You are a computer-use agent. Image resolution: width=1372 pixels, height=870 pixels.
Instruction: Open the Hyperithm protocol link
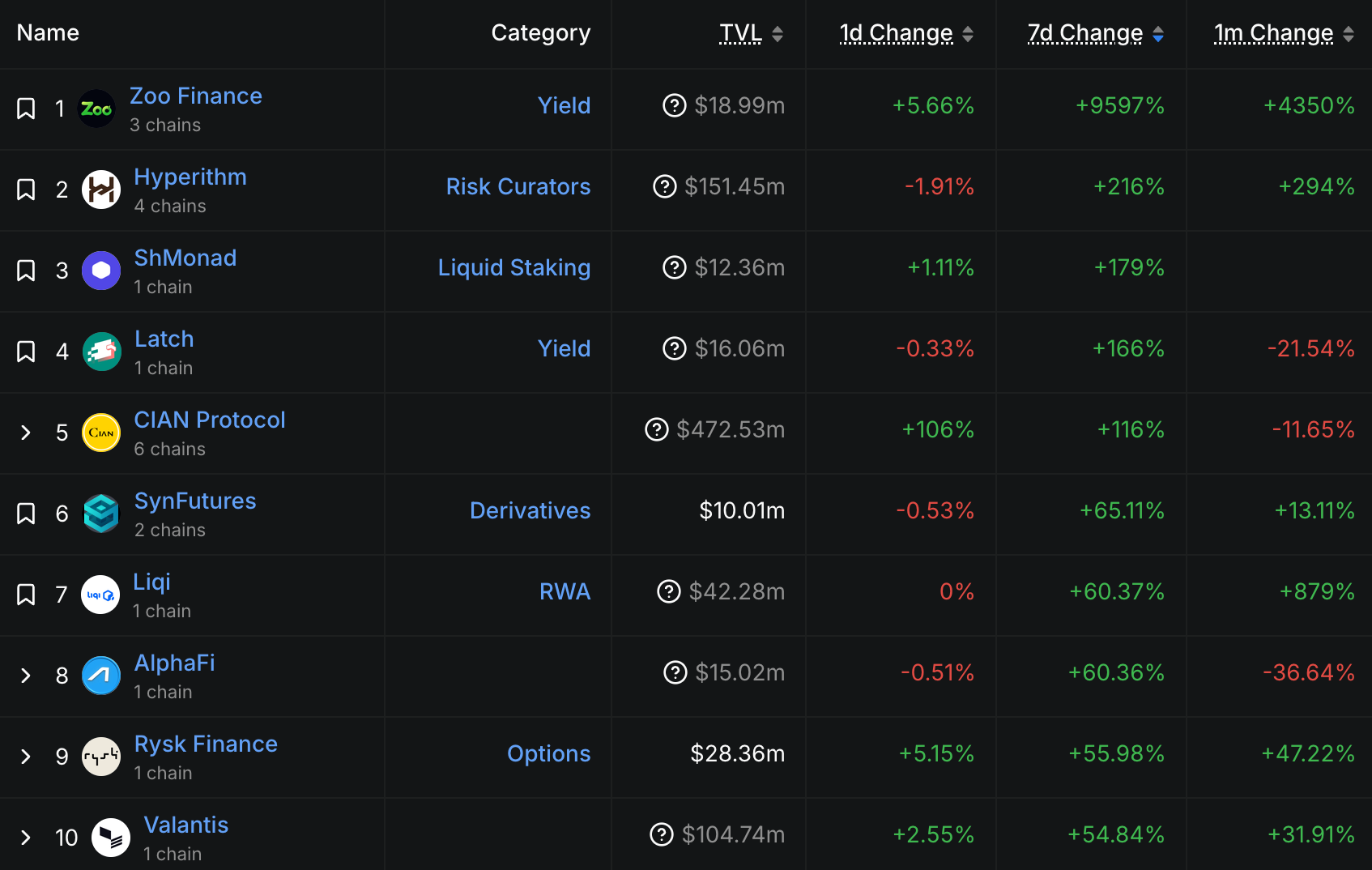tap(190, 177)
